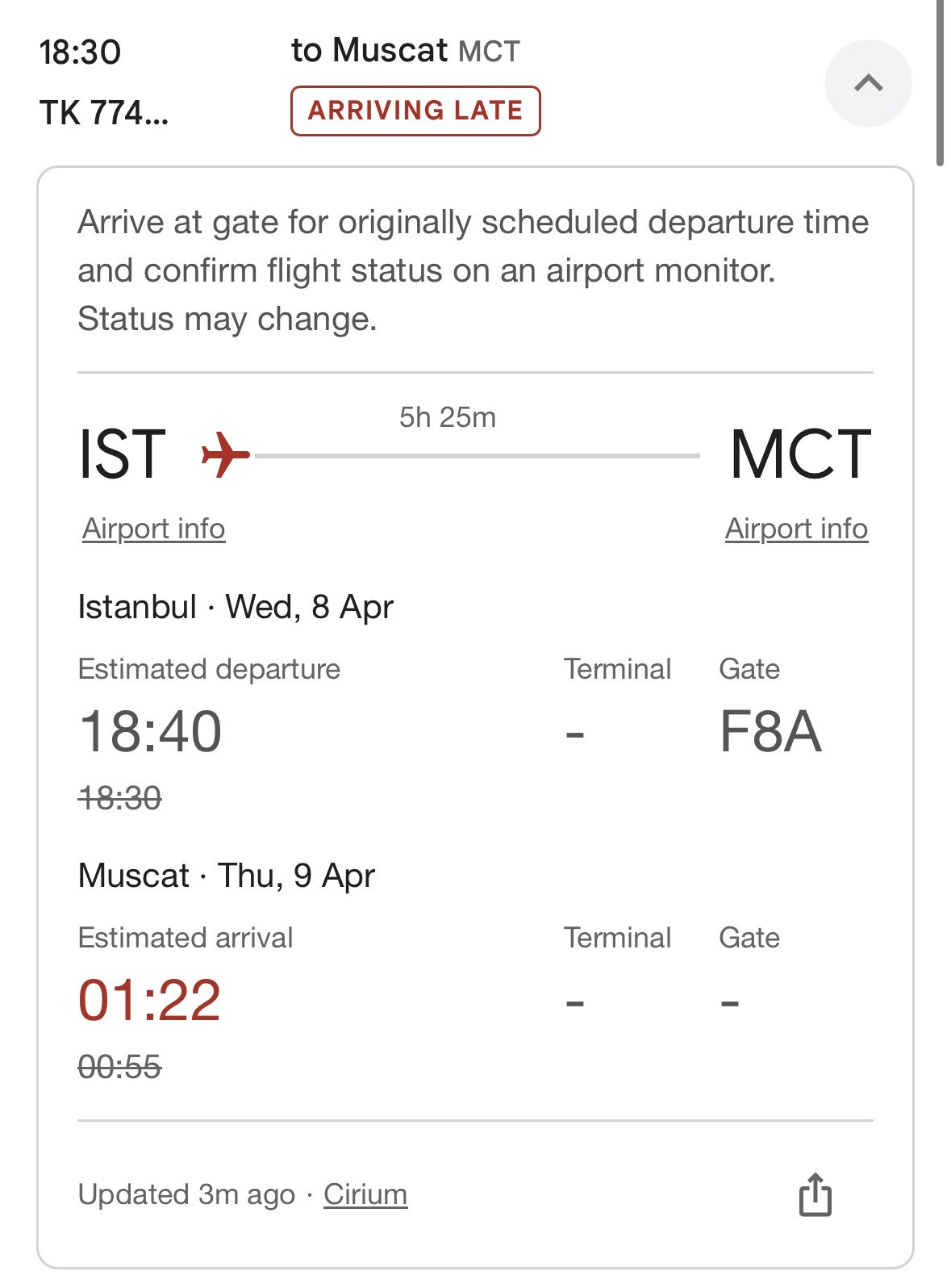The width and height of the screenshot is (951, 1288).
Task: Click the F8A gate value
Action: point(770,731)
